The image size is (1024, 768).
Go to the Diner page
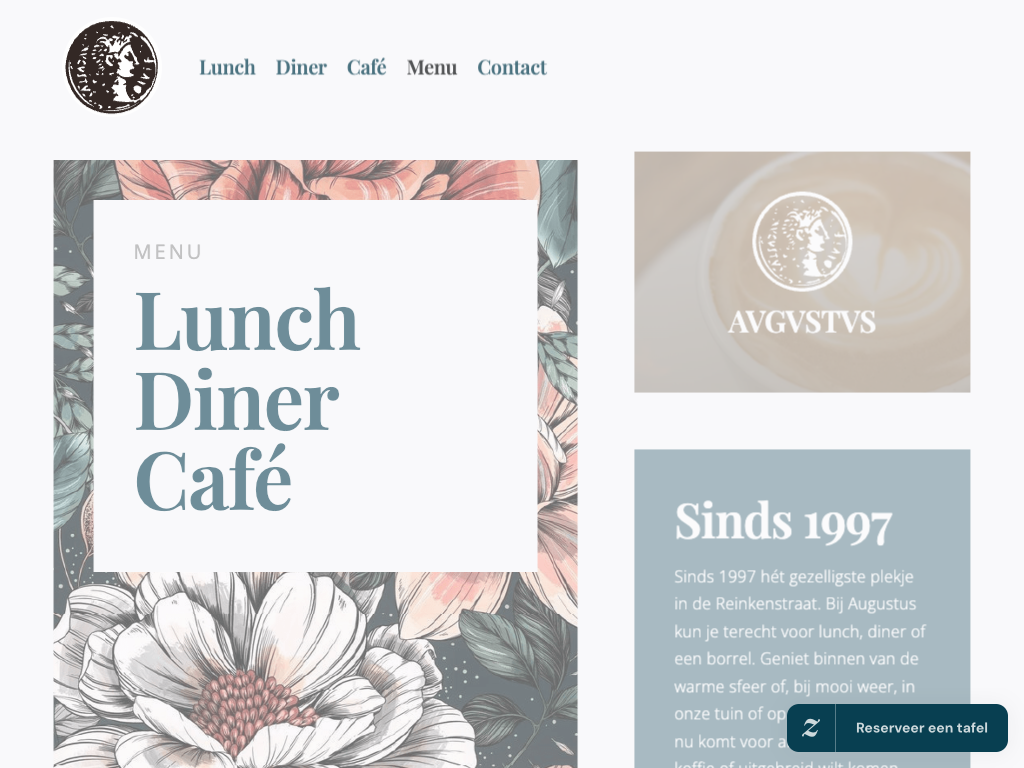tap(301, 67)
